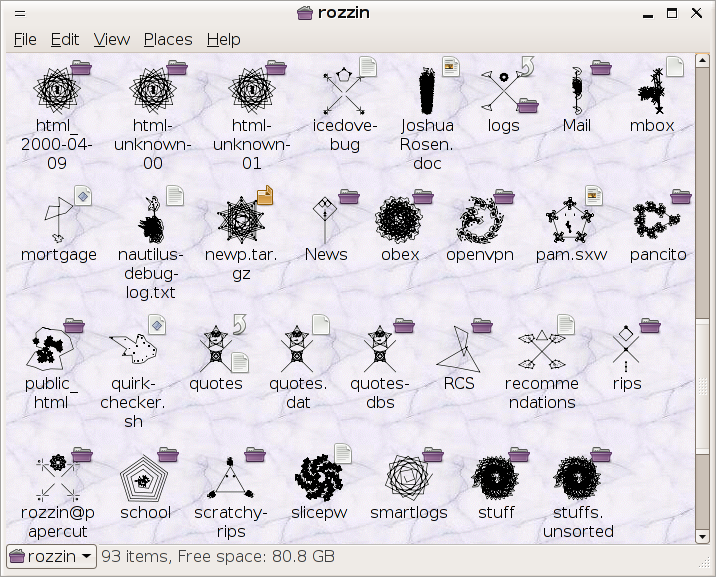Select the html-unknown-00 folder icon
This screenshot has height=577, width=716.
click(x=153, y=90)
